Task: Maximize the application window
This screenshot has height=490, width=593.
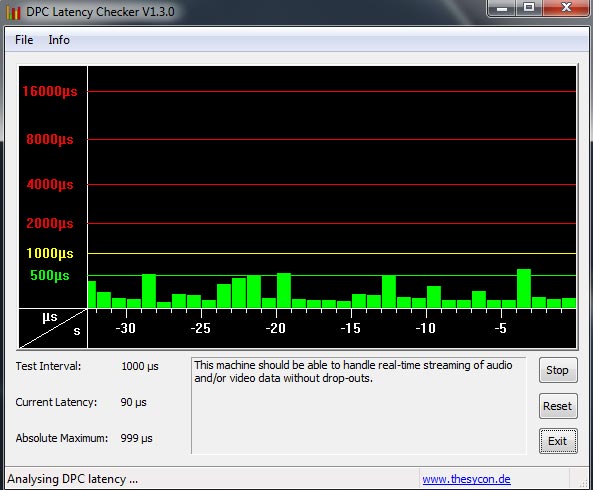Action: click(x=529, y=8)
